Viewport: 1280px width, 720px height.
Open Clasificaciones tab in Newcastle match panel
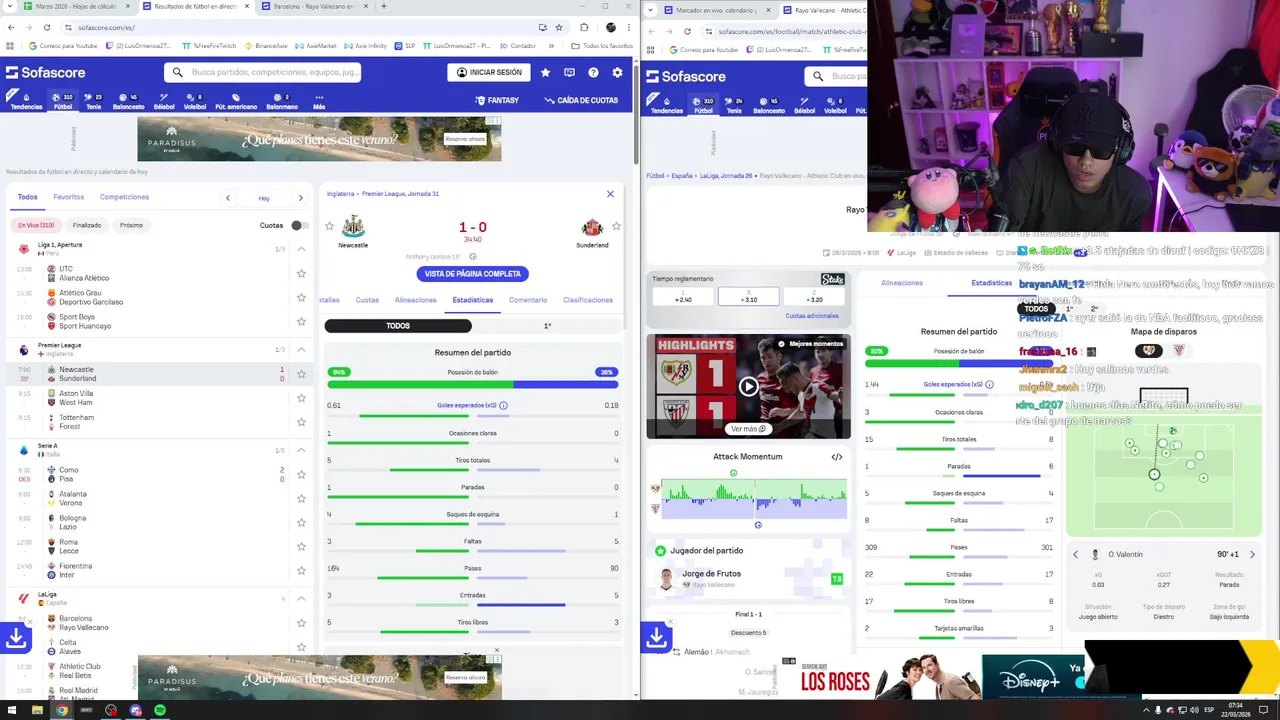[588, 300]
